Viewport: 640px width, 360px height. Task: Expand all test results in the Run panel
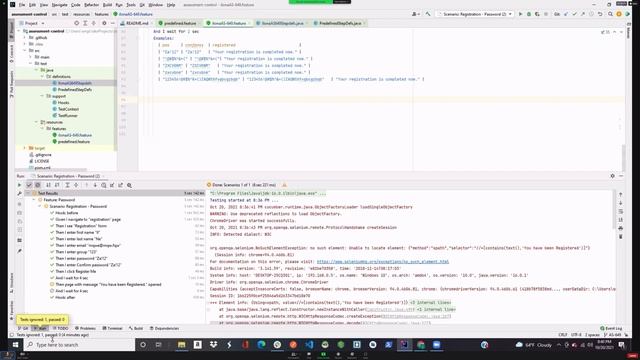pyautogui.click(x=67, y=185)
